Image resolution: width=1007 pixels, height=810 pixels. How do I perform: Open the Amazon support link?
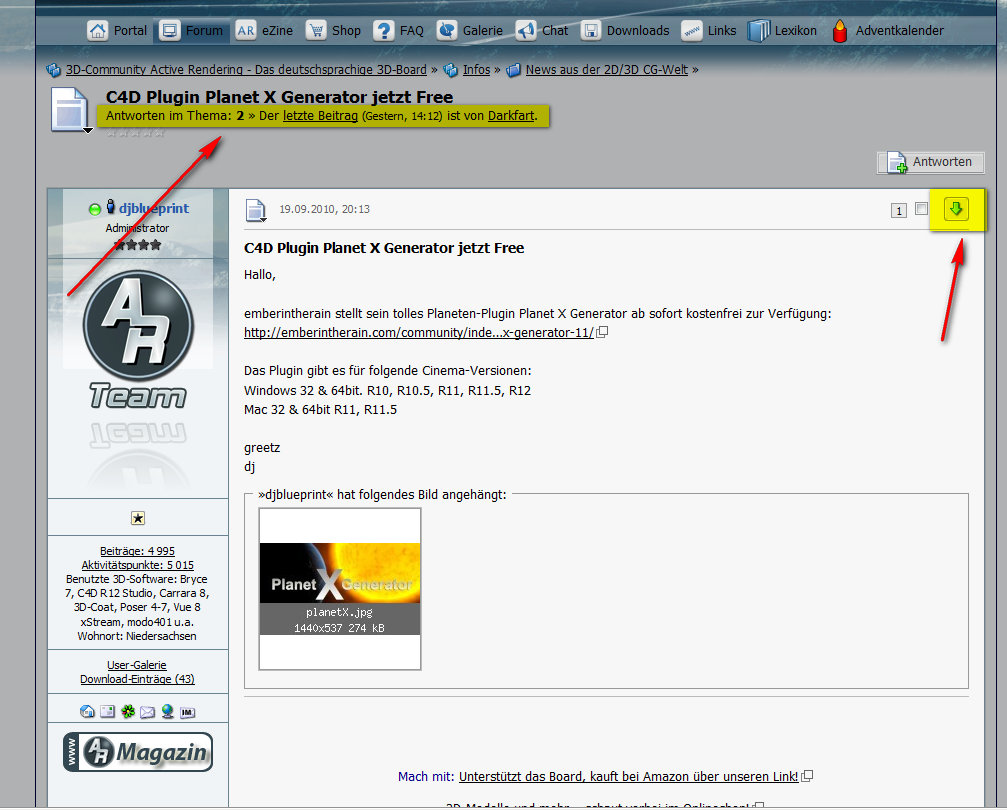(629, 777)
